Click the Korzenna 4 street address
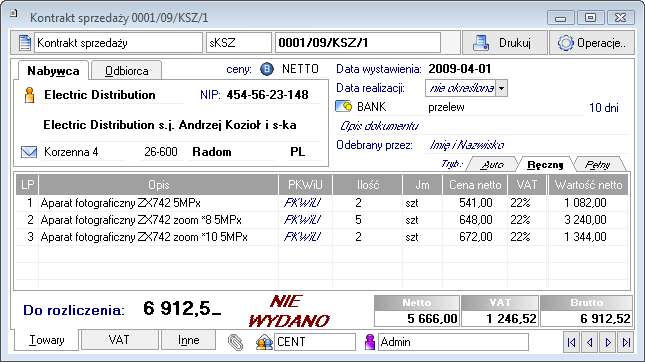 pyautogui.click(x=71, y=152)
